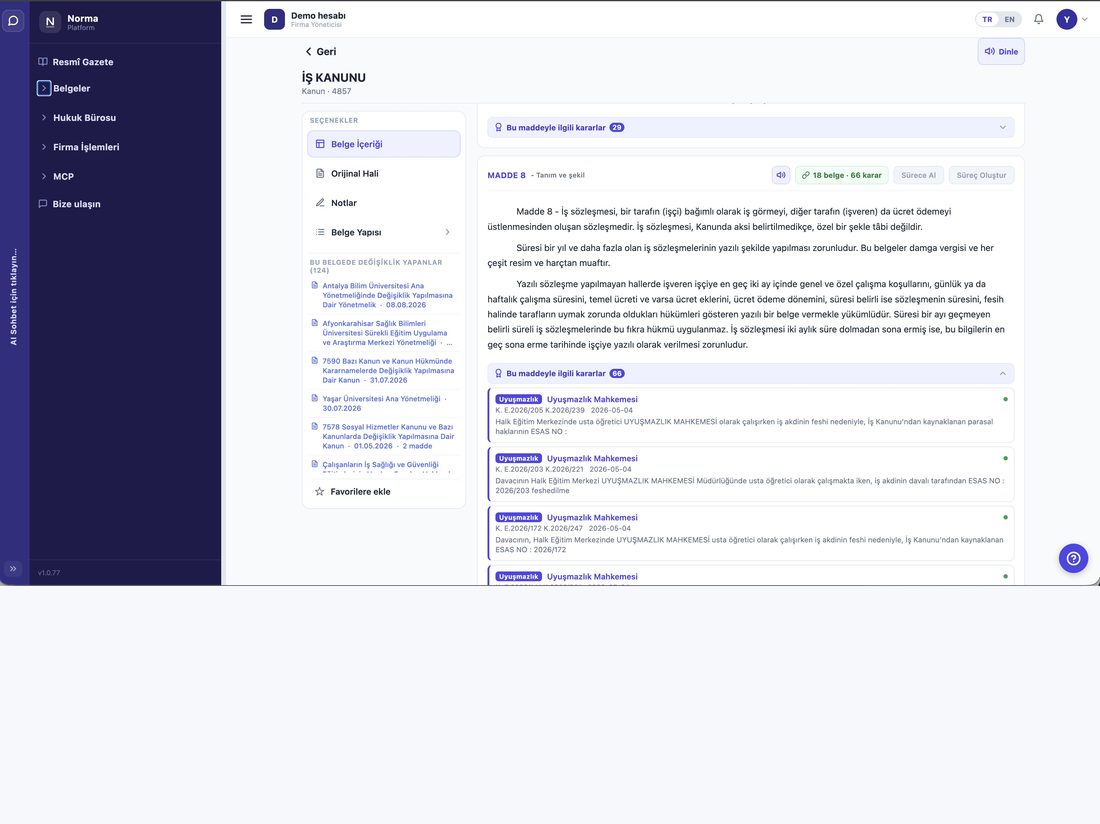
Task: Click Uyuşmazlık tag on E.2026/172 decision
Action: point(518,518)
